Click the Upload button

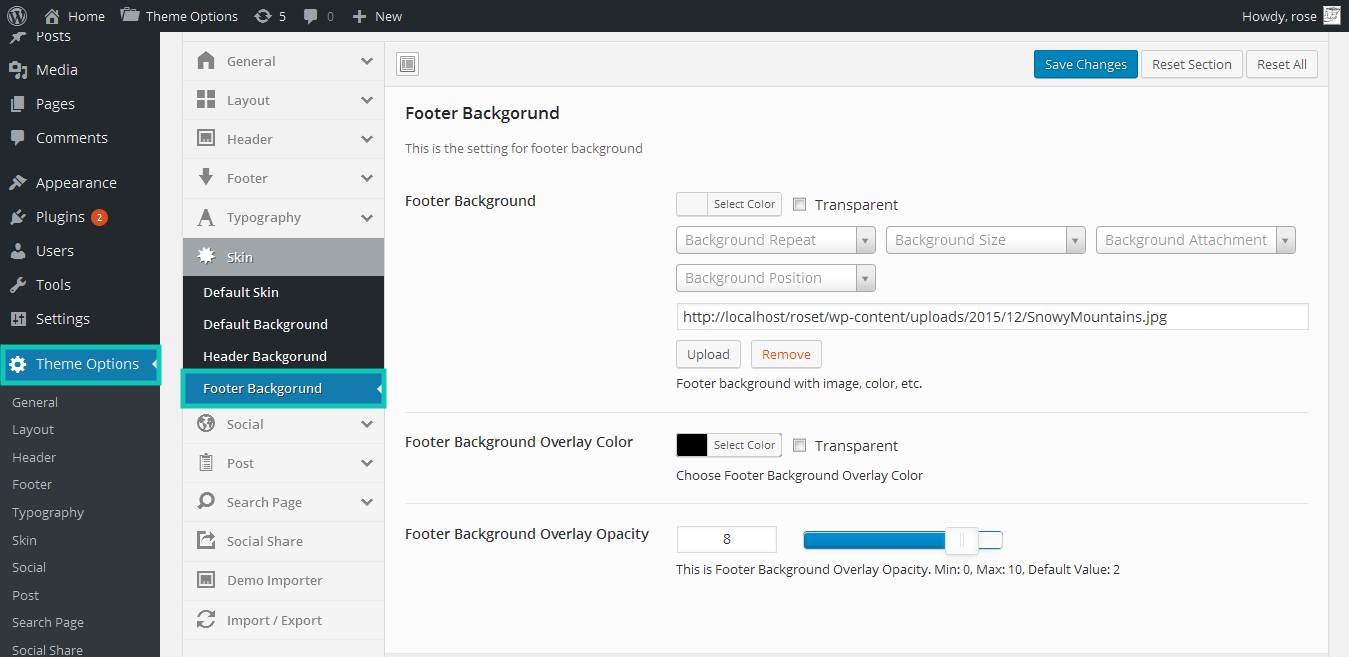[709, 354]
